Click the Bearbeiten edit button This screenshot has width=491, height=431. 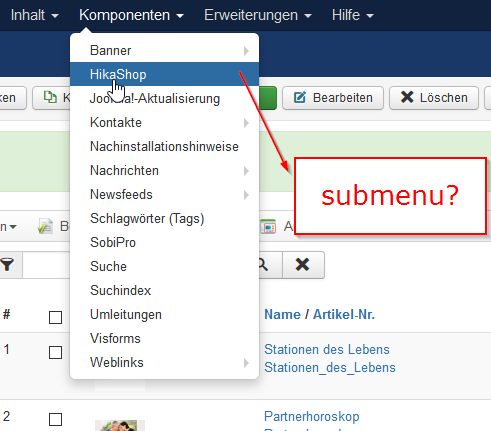tap(333, 98)
